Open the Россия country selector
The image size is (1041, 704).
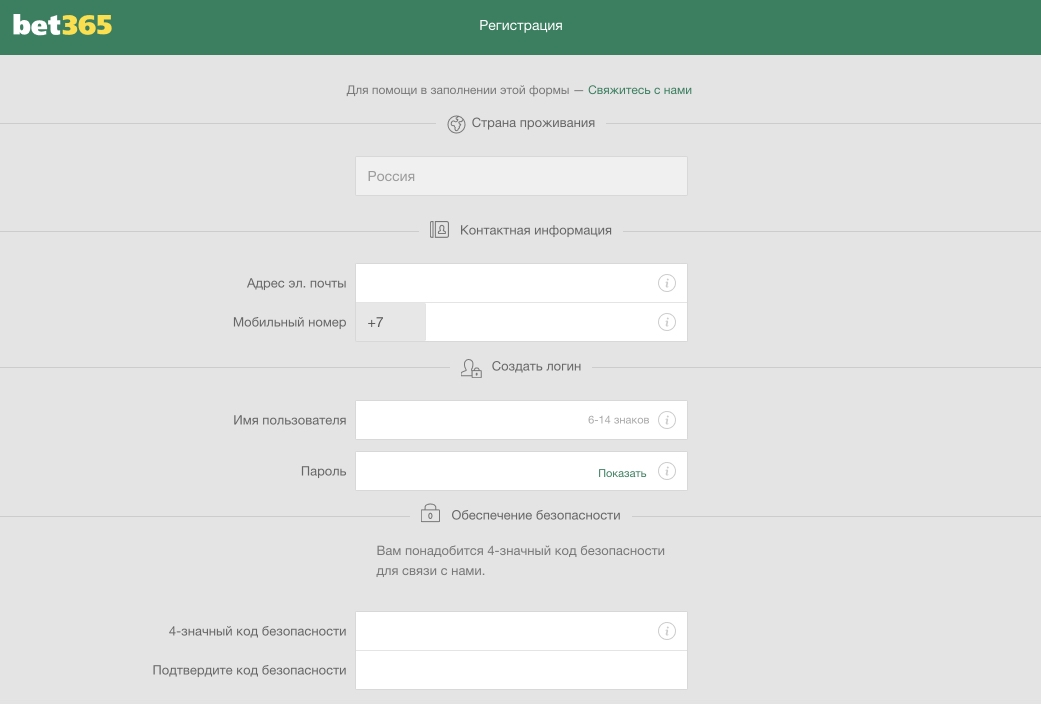pos(521,176)
